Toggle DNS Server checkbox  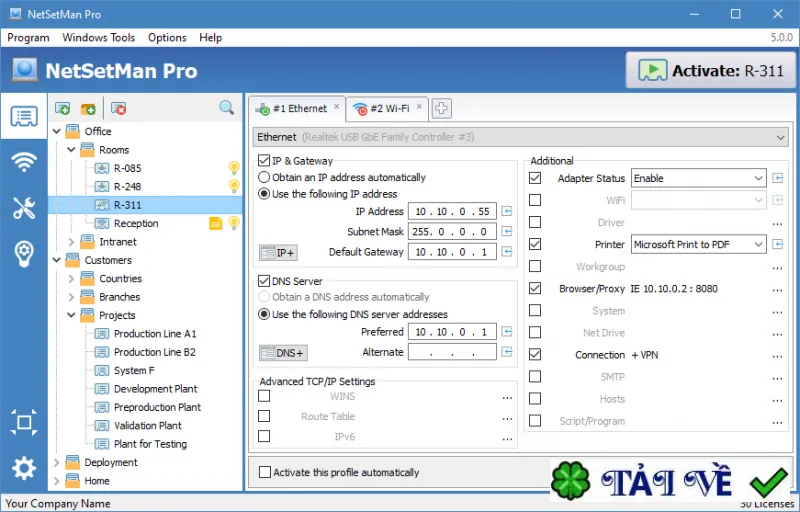(264, 281)
